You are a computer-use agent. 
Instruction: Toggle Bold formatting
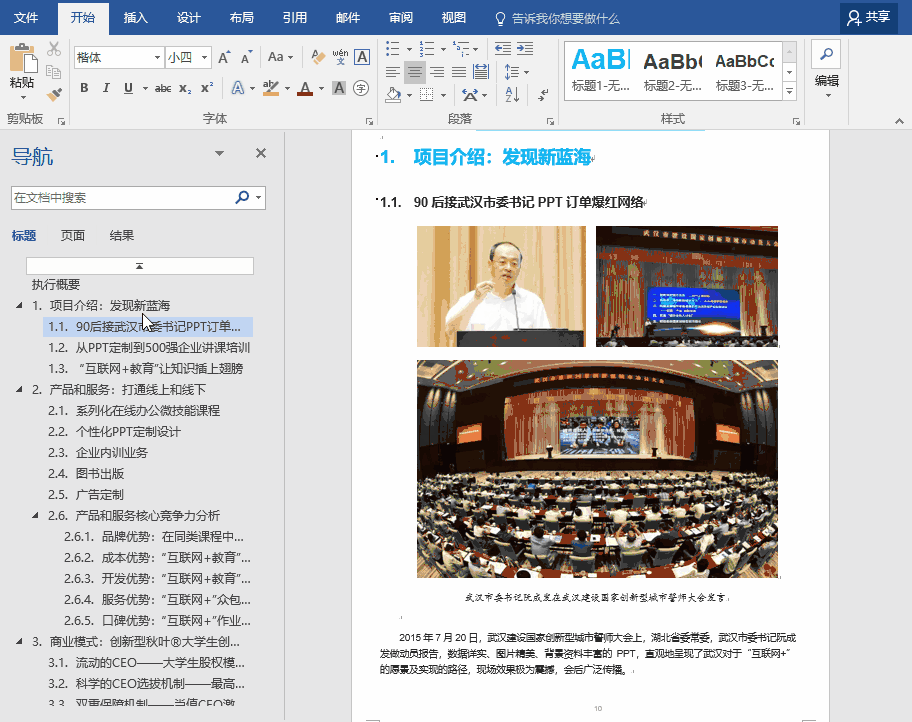click(84, 88)
